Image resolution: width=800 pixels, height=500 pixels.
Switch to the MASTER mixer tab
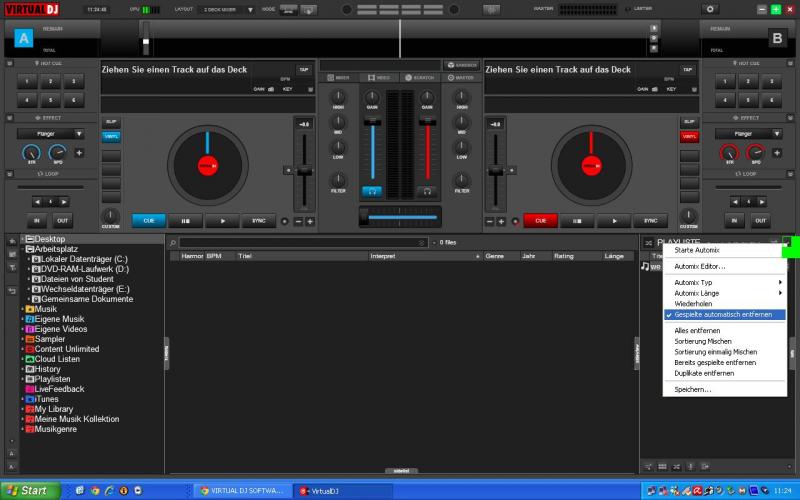click(461, 78)
